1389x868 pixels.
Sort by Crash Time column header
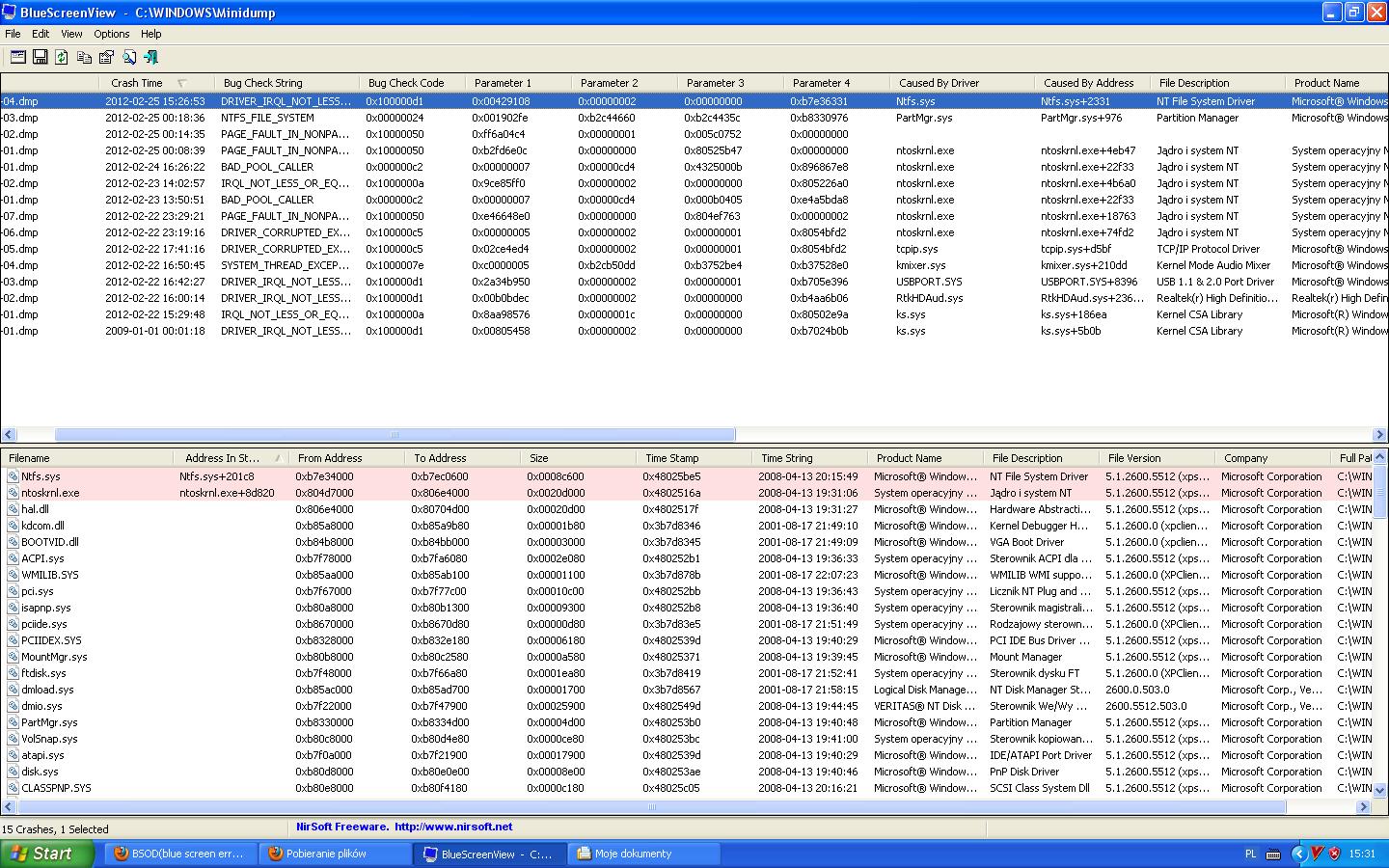(x=156, y=83)
